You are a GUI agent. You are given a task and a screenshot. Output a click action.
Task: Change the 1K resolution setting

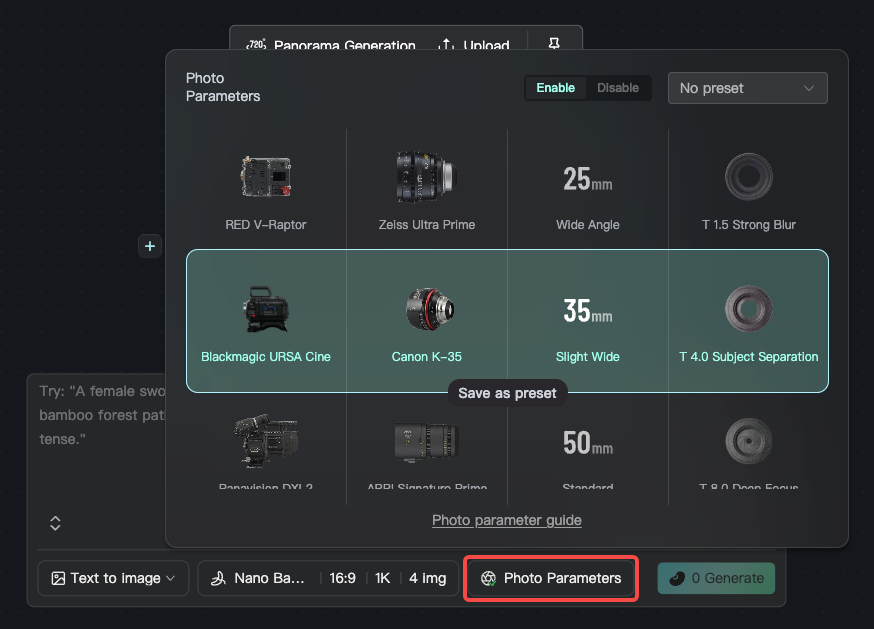tap(382, 578)
